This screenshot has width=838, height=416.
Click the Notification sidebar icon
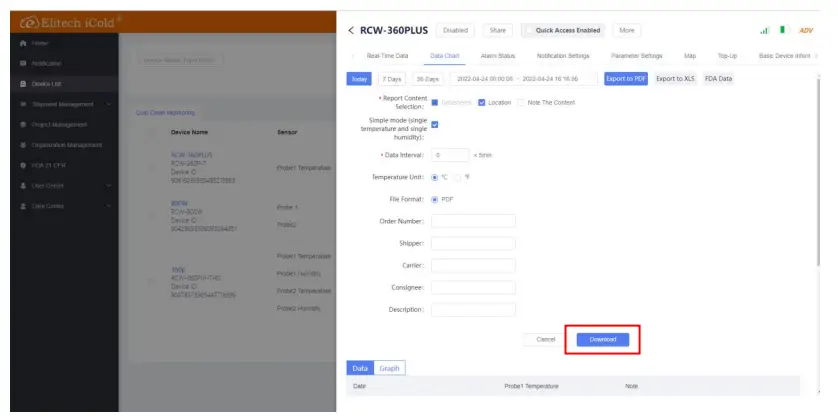tap(23, 63)
